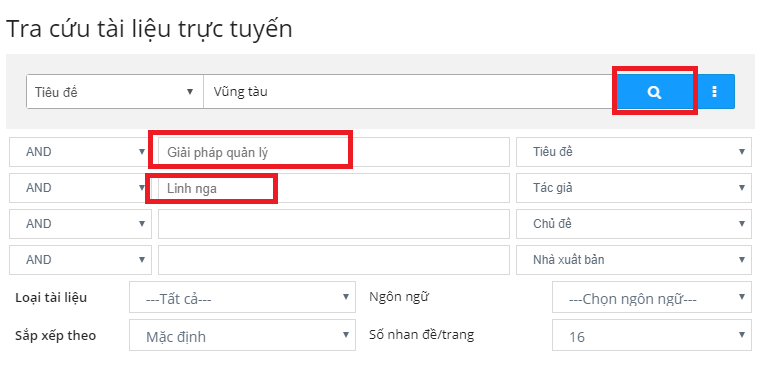Open AND operator dropdown in Nhà xuất bản row
The image size is (769, 376).
coord(80,260)
